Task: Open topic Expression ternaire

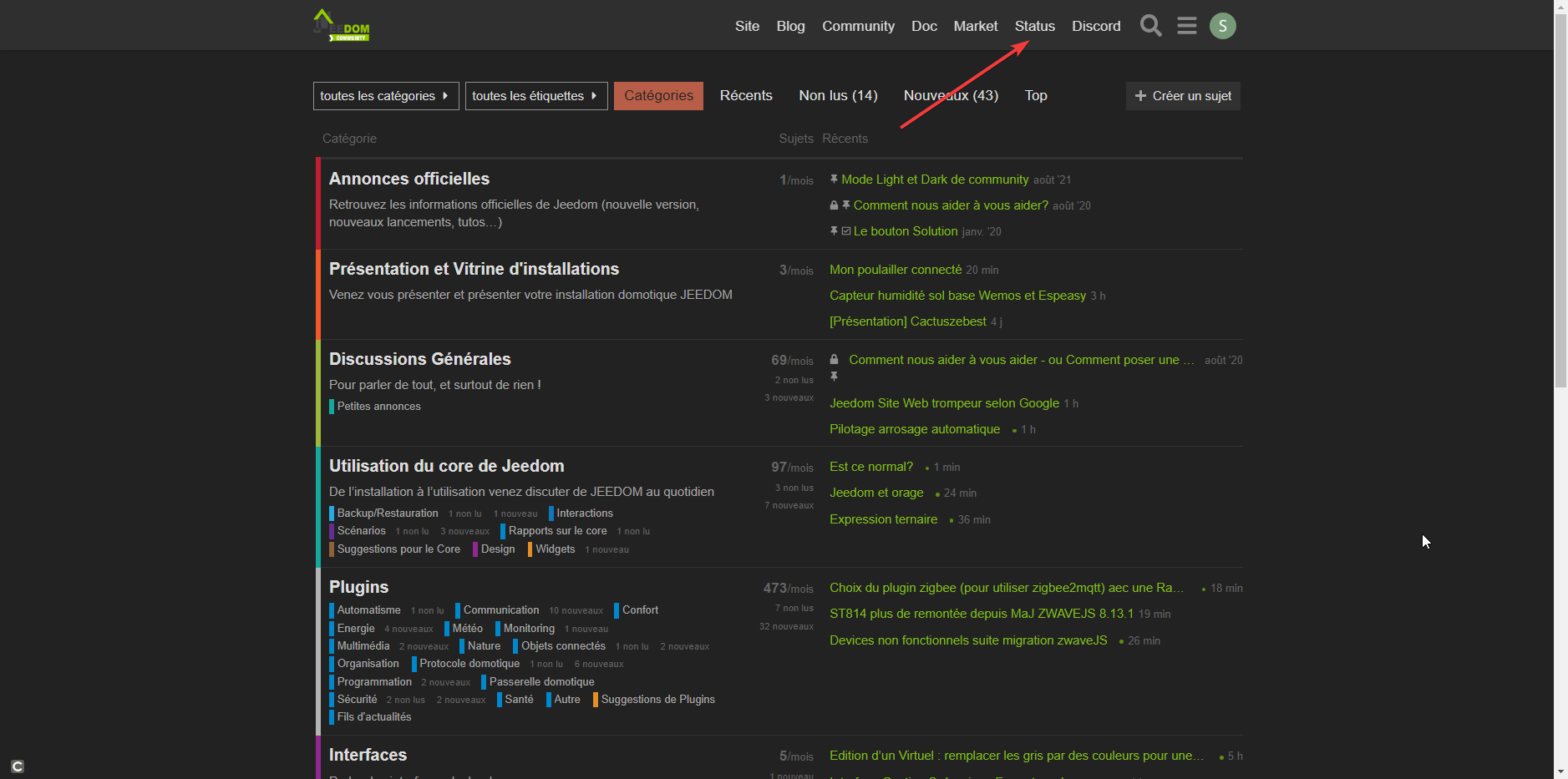Action: coord(883,519)
